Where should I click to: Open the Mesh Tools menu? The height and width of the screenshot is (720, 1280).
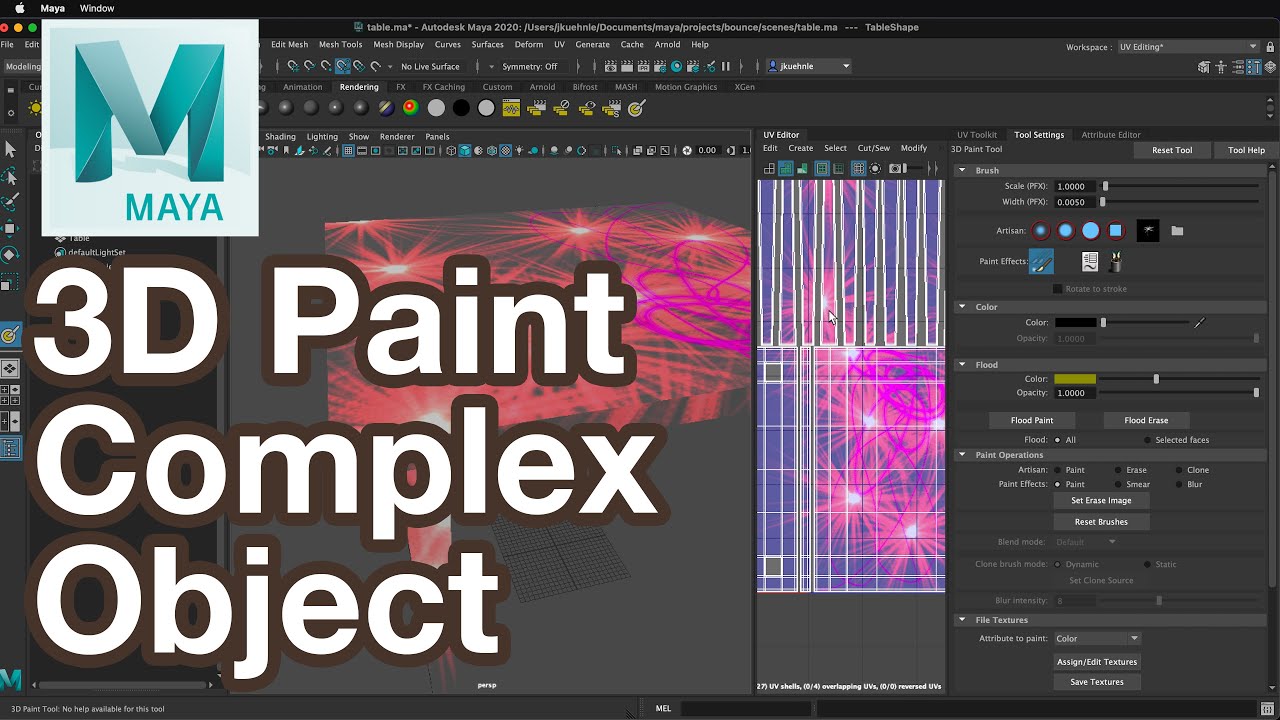(340, 44)
